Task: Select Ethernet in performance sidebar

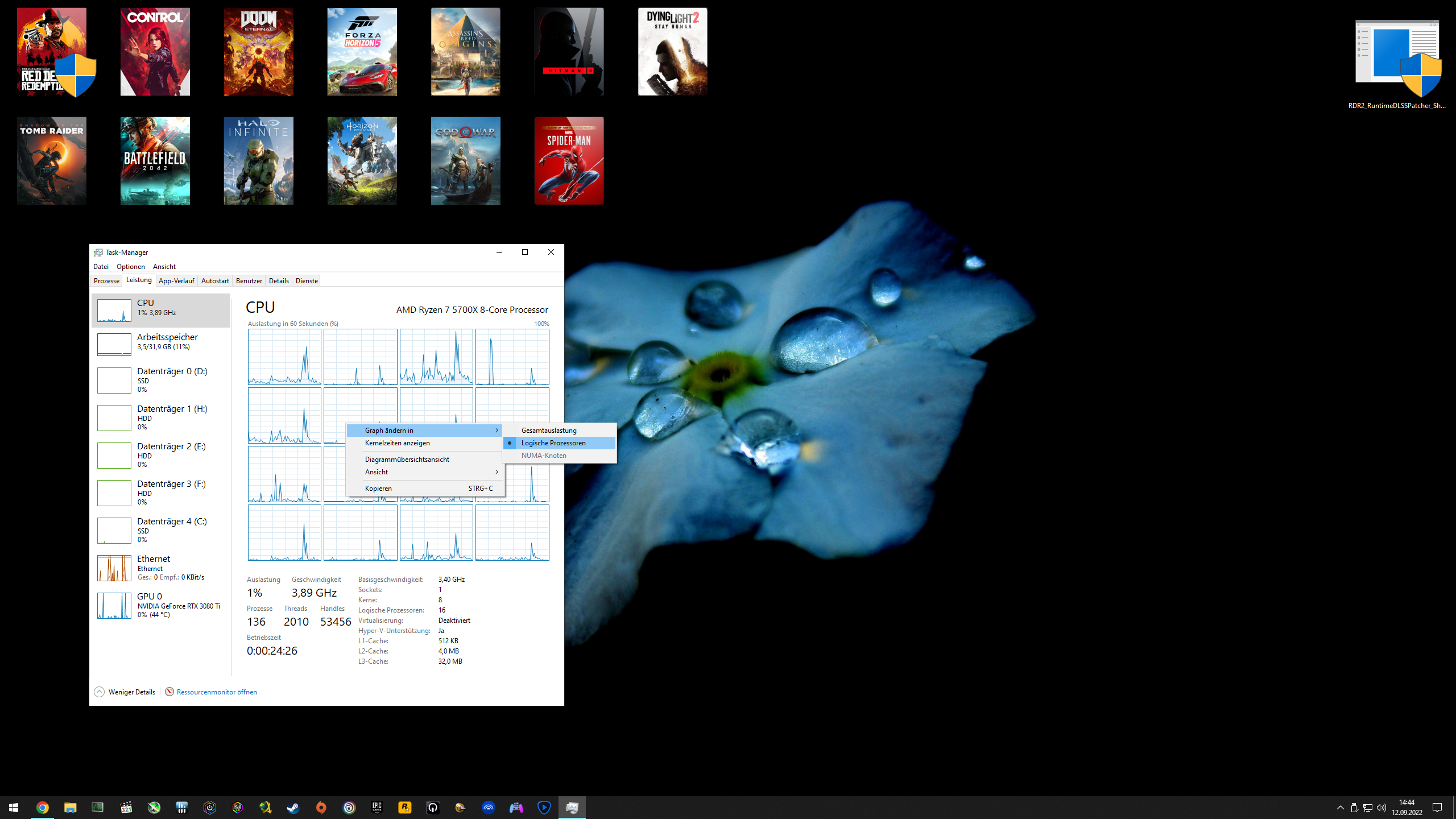Action: [x=160, y=568]
